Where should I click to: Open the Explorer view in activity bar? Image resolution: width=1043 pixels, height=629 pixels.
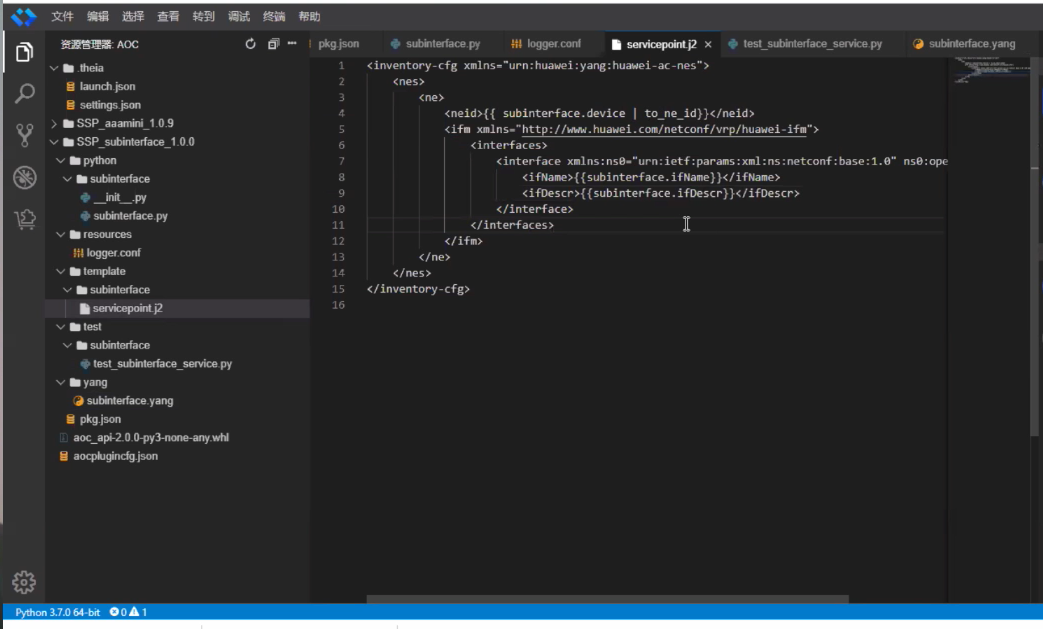tap(24, 52)
